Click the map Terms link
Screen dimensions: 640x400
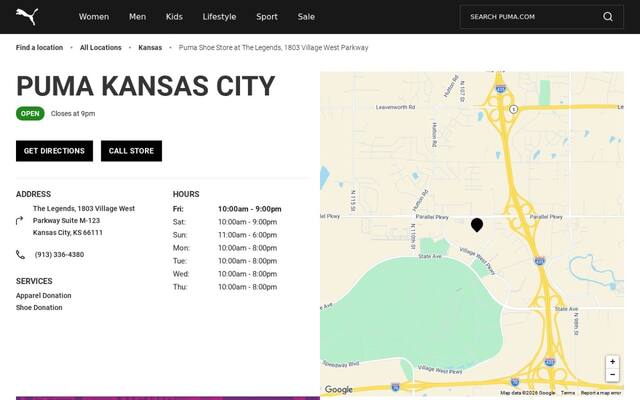point(568,393)
